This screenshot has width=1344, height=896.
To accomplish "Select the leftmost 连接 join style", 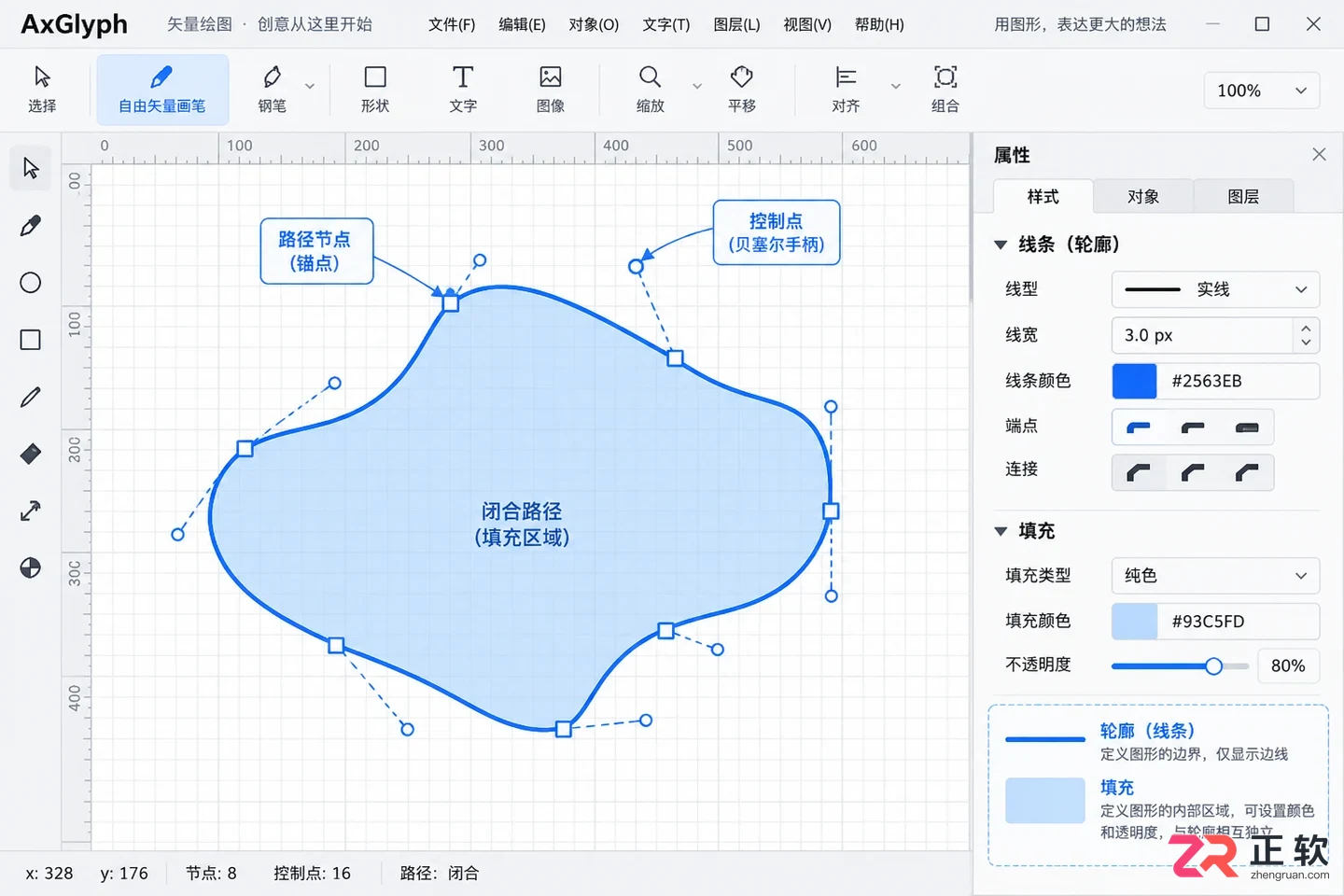I will (1139, 472).
